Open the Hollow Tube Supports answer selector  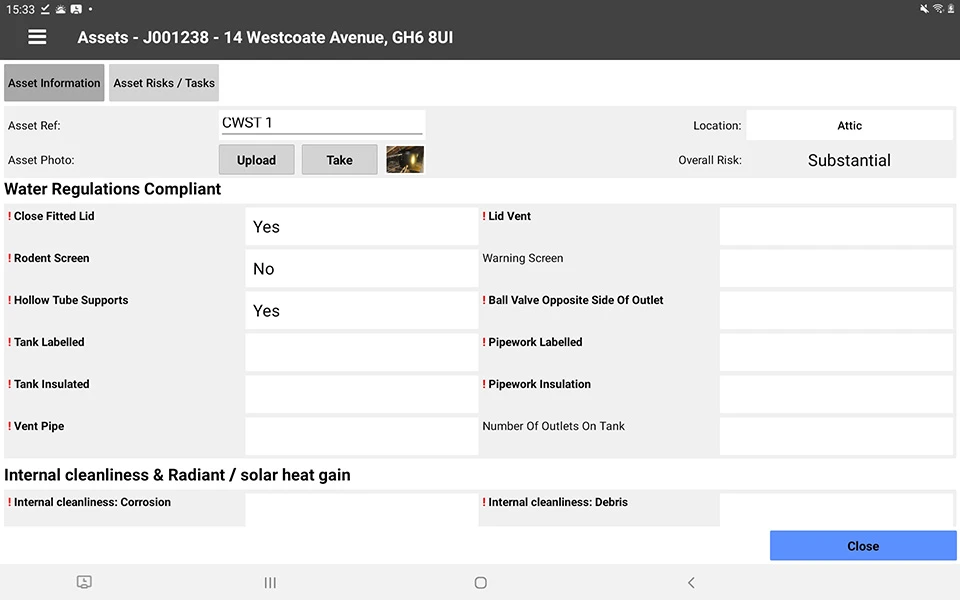(361, 310)
